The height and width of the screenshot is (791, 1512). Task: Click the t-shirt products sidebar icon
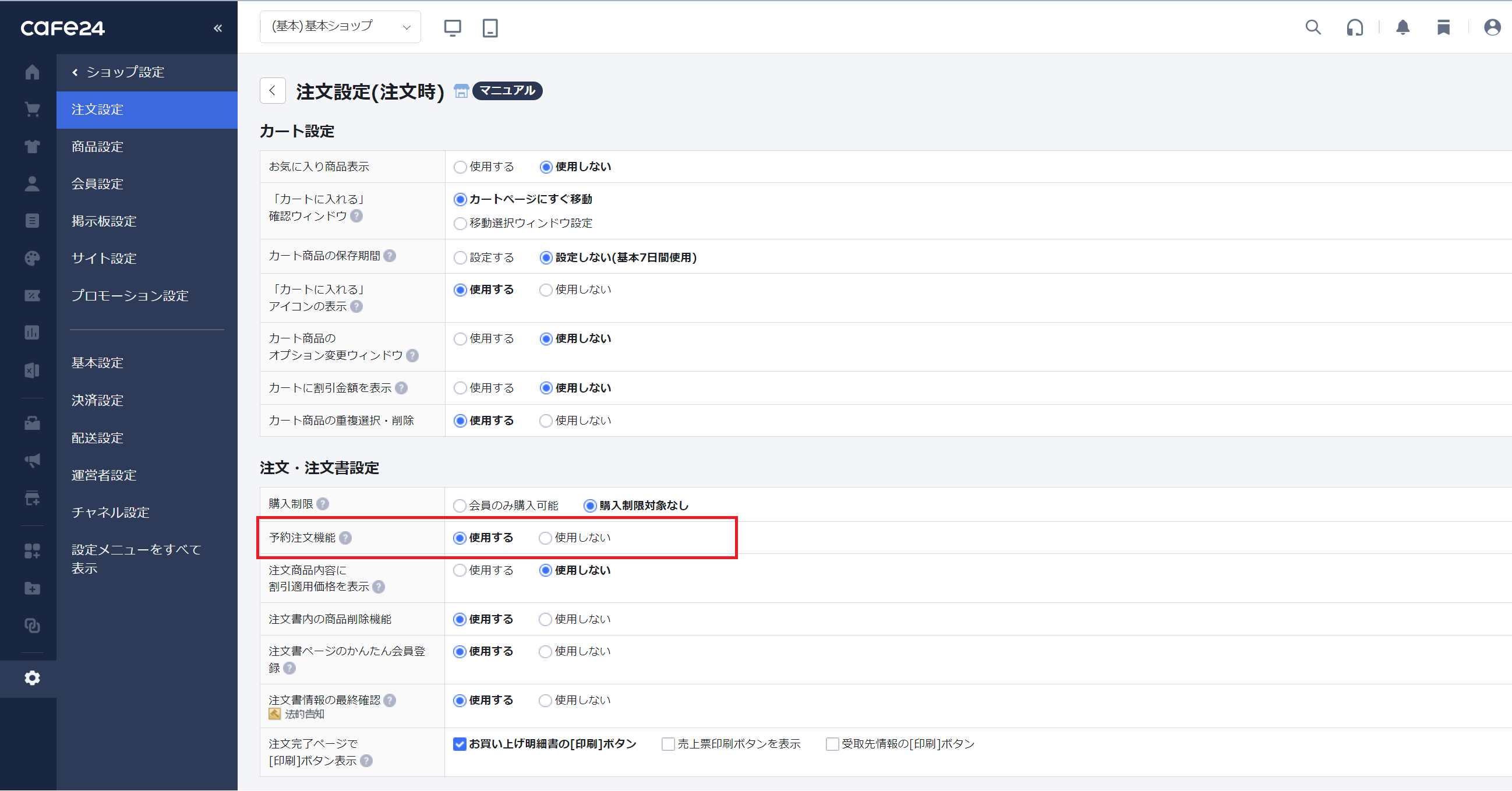tap(32, 147)
